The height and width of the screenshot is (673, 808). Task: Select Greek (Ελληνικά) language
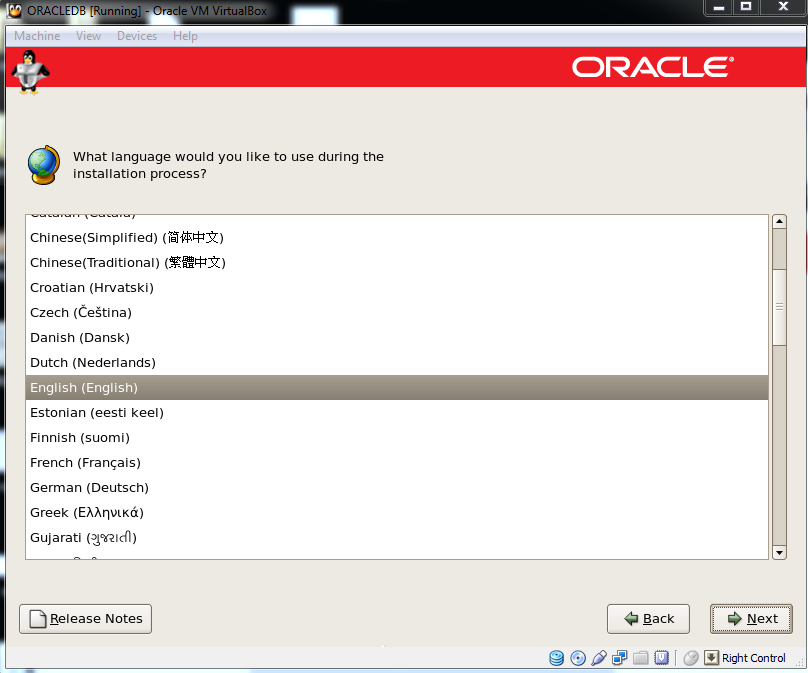(x=397, y=512)
